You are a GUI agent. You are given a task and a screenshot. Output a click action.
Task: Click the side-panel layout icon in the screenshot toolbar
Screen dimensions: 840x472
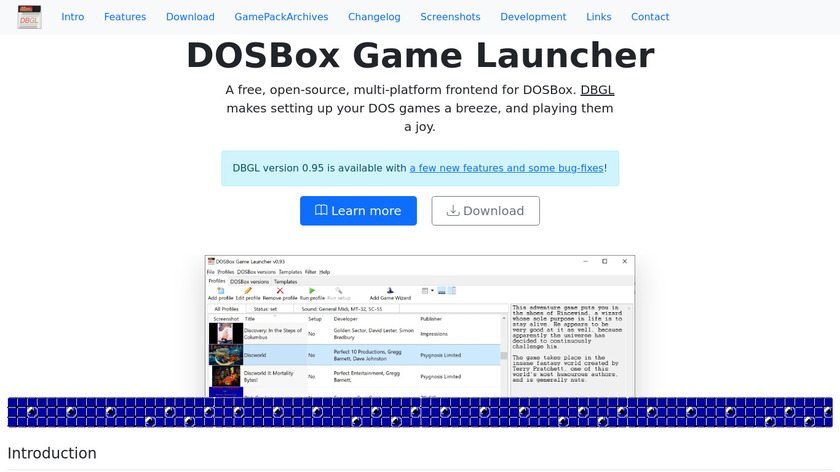coord(452,291)
